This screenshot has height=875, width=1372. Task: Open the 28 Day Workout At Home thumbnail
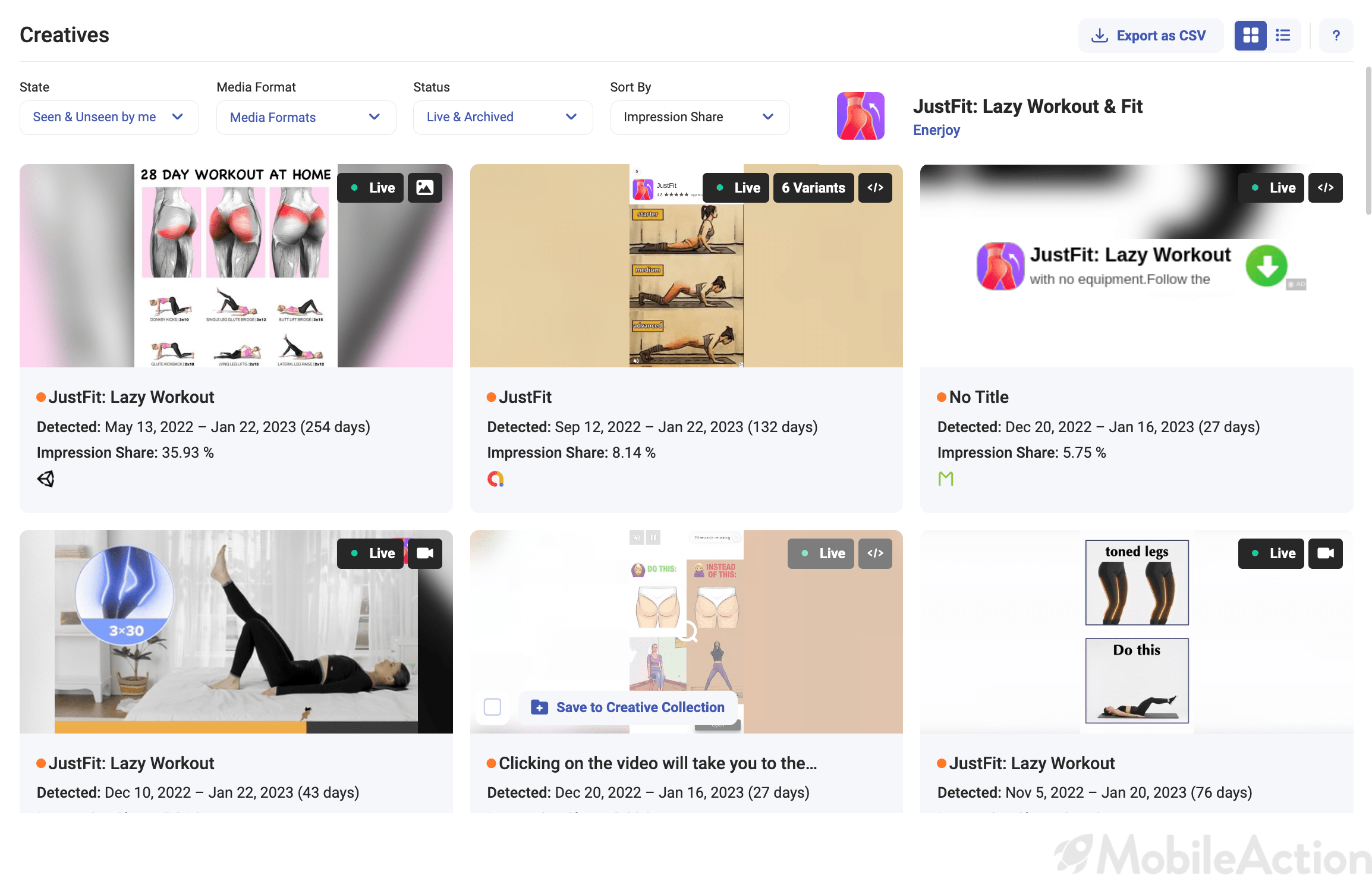pos(236,266)
